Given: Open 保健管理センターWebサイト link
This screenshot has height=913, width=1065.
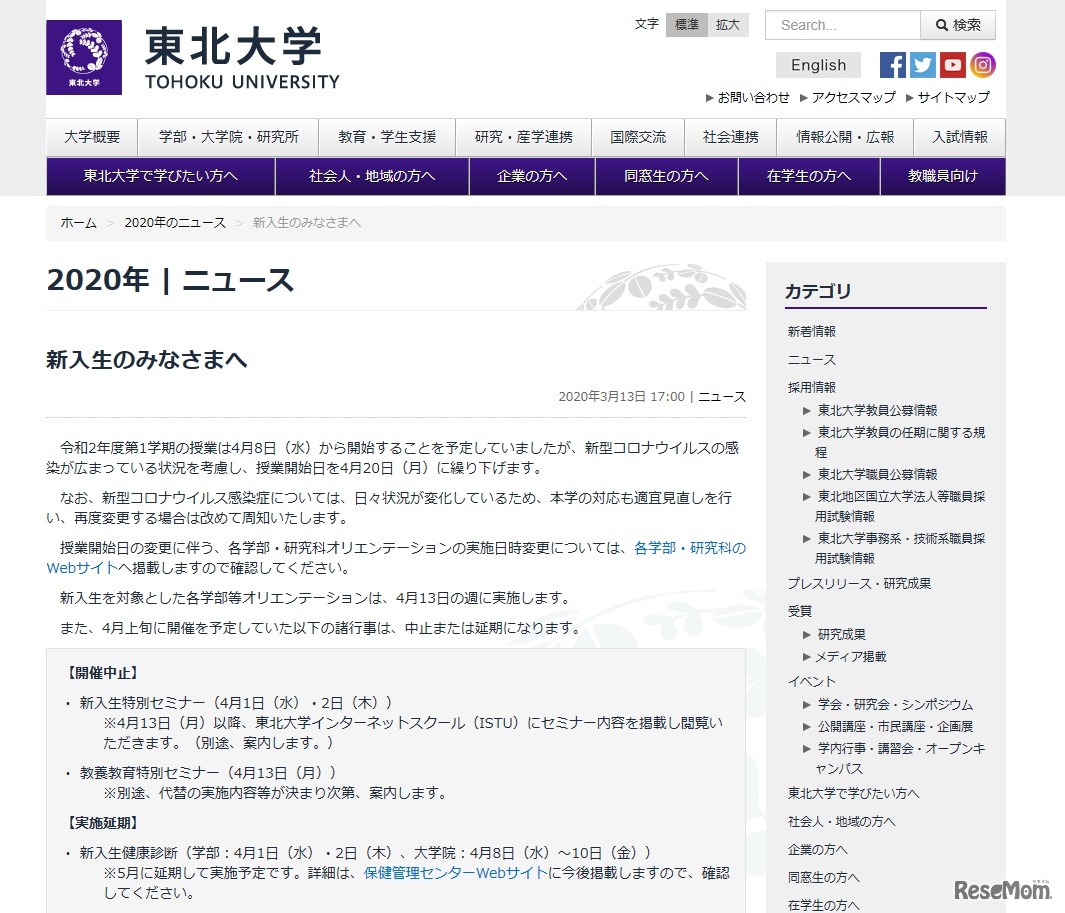Looking at the screenshot, I should [456, 873].
